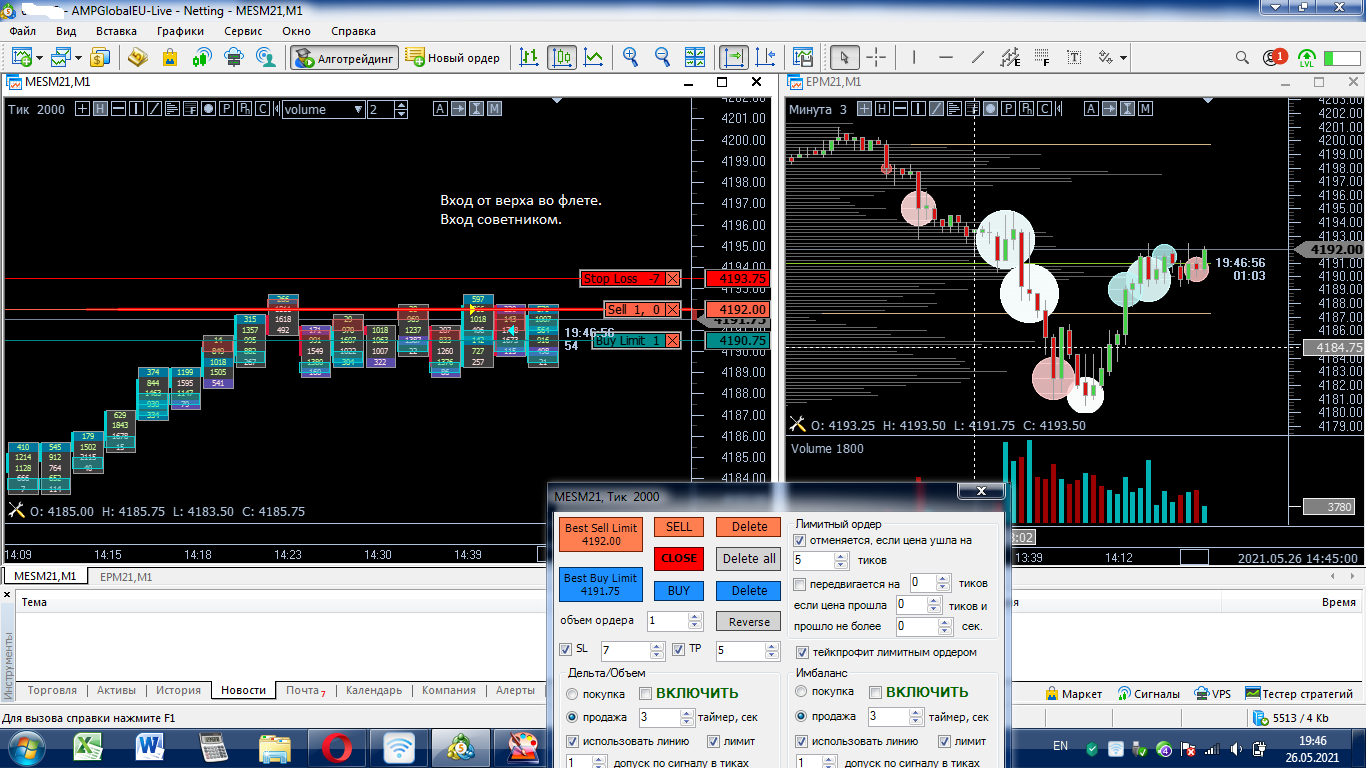Open Excel from the Windows taskbar
The width and height of the screenshot is (1366, 768).
90,747
